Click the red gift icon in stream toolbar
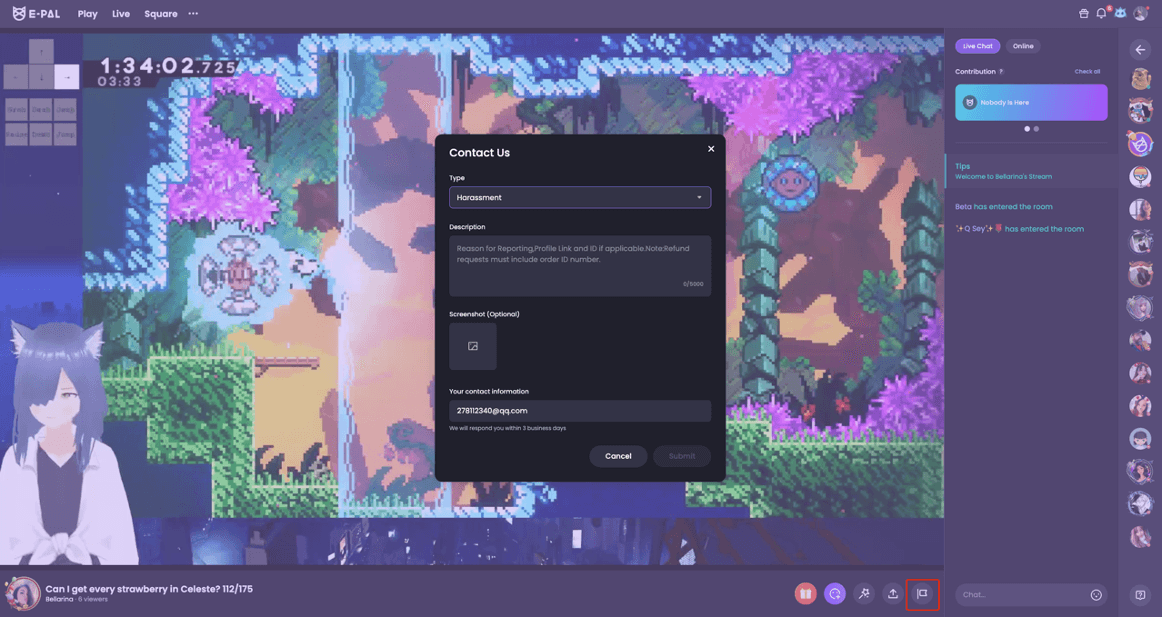The width and height of the screenshot is (1162, 618). tap(805, 594)
